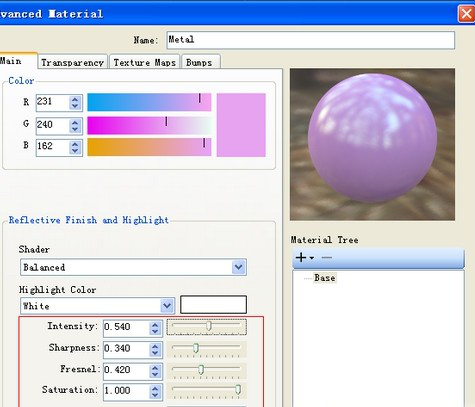Decrease G value with down arrow
The image size is (475, 407).
click(75, 129)
